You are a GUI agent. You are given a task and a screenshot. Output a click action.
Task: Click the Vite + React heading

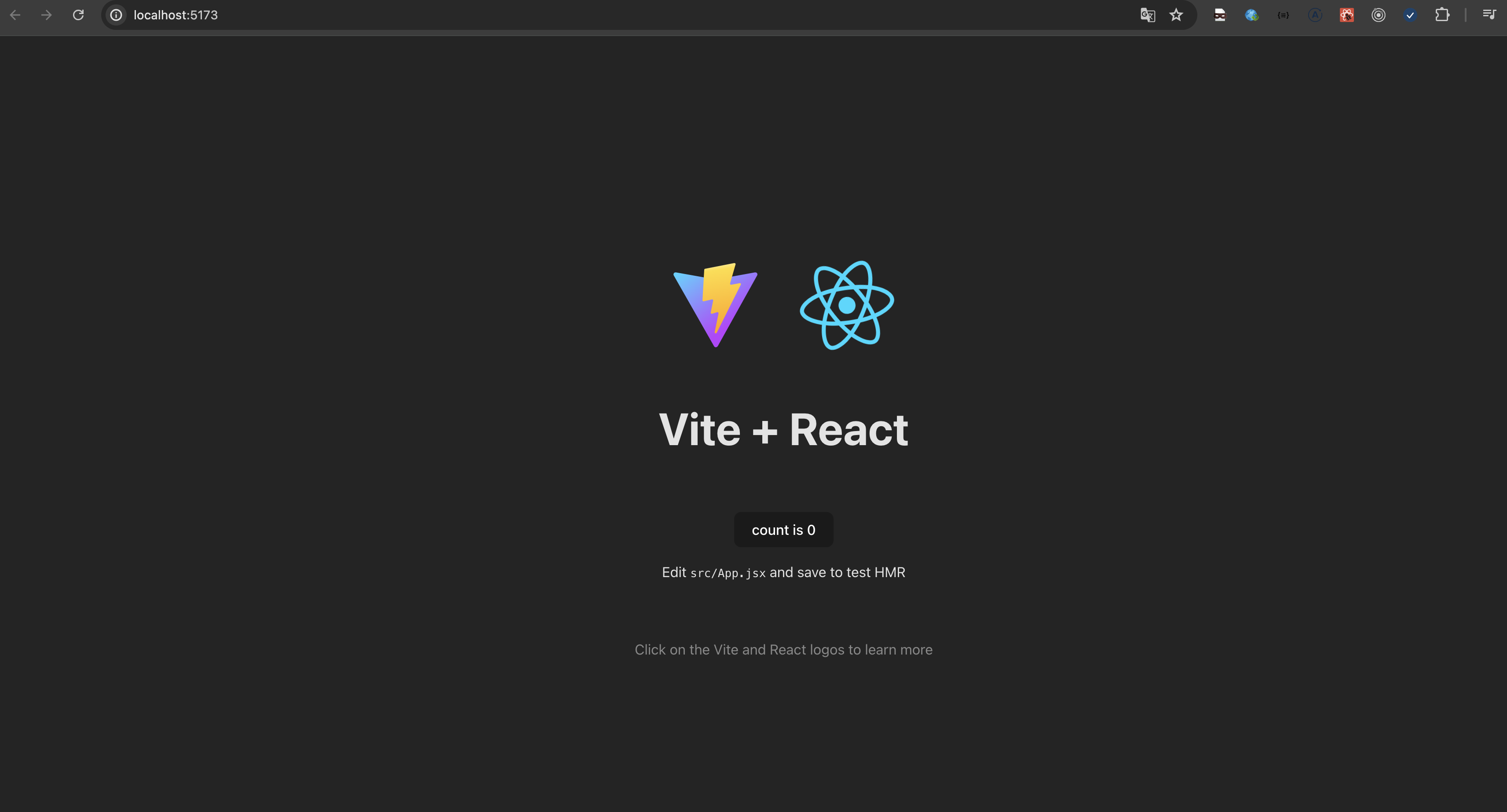click(x=783, y=429)
